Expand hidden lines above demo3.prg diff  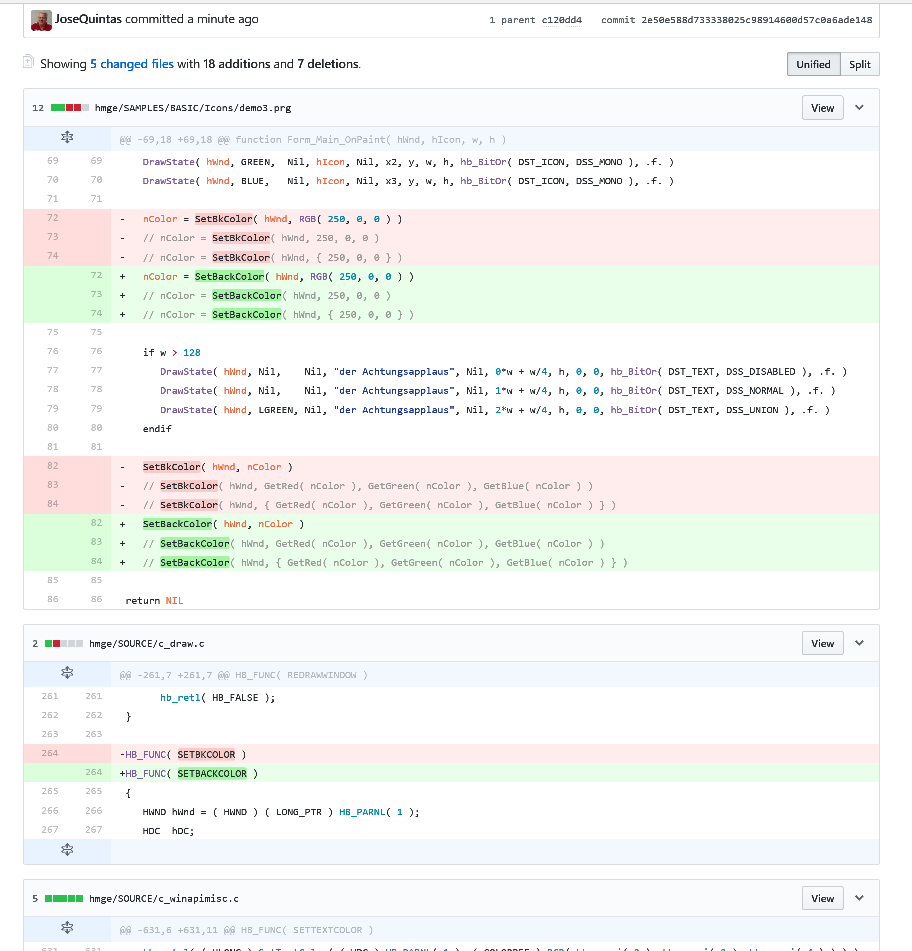point(67,139)
